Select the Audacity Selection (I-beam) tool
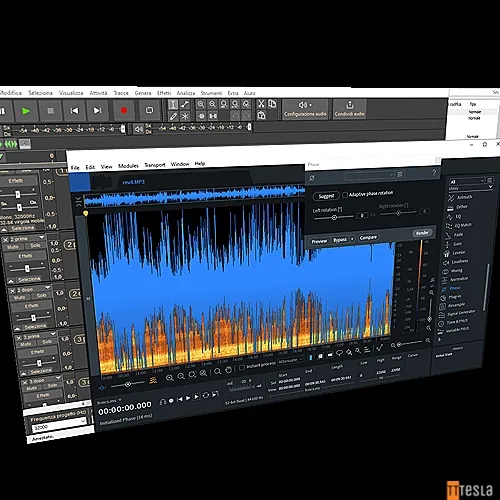The height and width of the screenshot is (500, 500). click(173, 105)
